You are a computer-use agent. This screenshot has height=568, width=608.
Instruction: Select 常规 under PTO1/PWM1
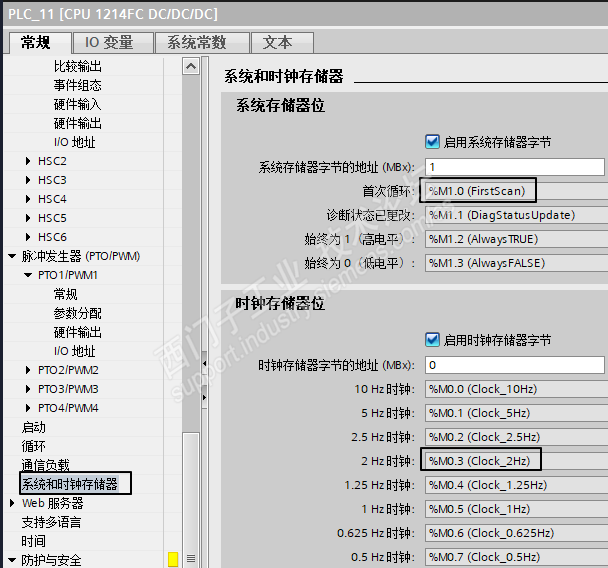(x=66, y=294)
